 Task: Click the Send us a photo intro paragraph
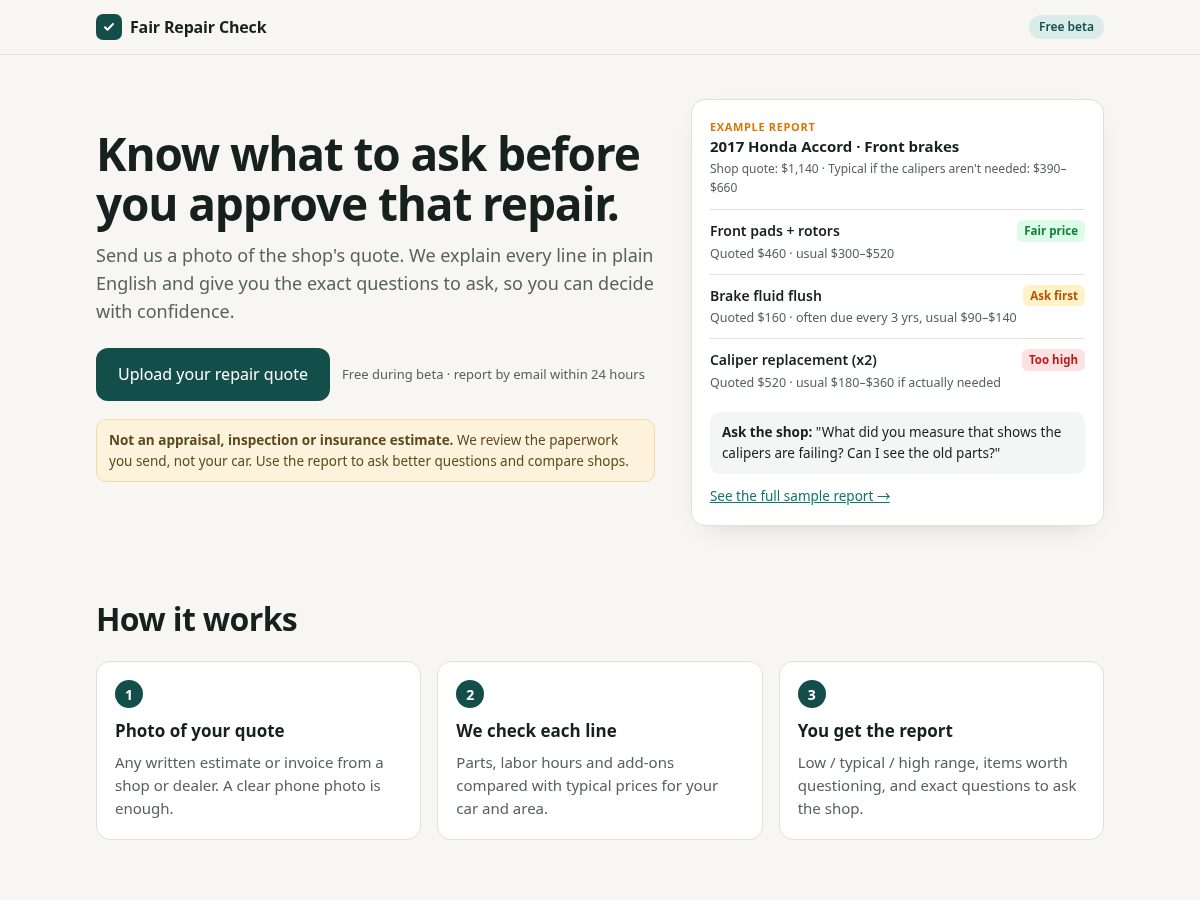[375, 283]
